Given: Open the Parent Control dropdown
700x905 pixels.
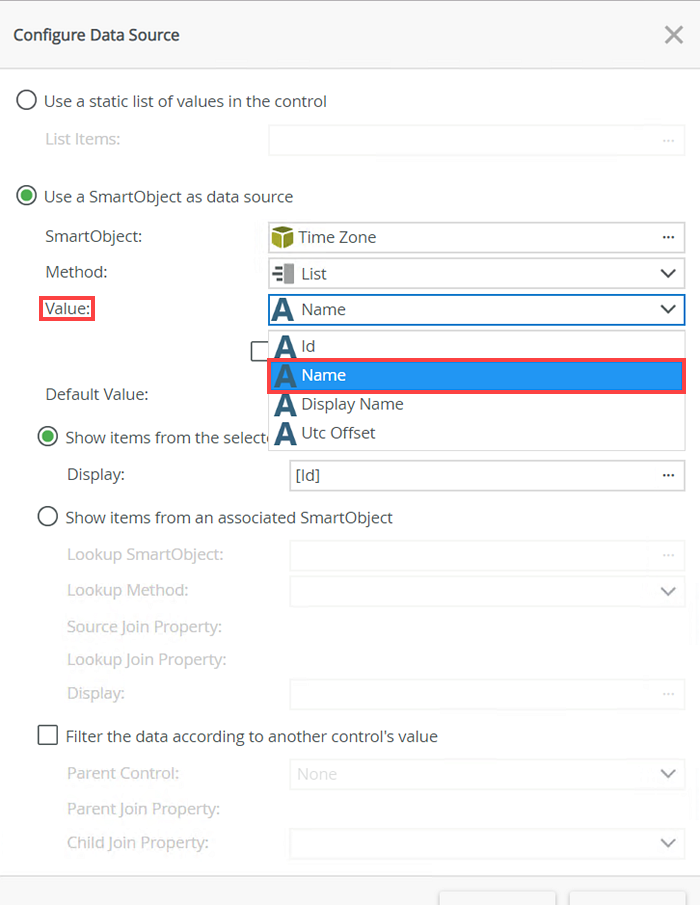Looking at the screenshot, I should (668, 774).
